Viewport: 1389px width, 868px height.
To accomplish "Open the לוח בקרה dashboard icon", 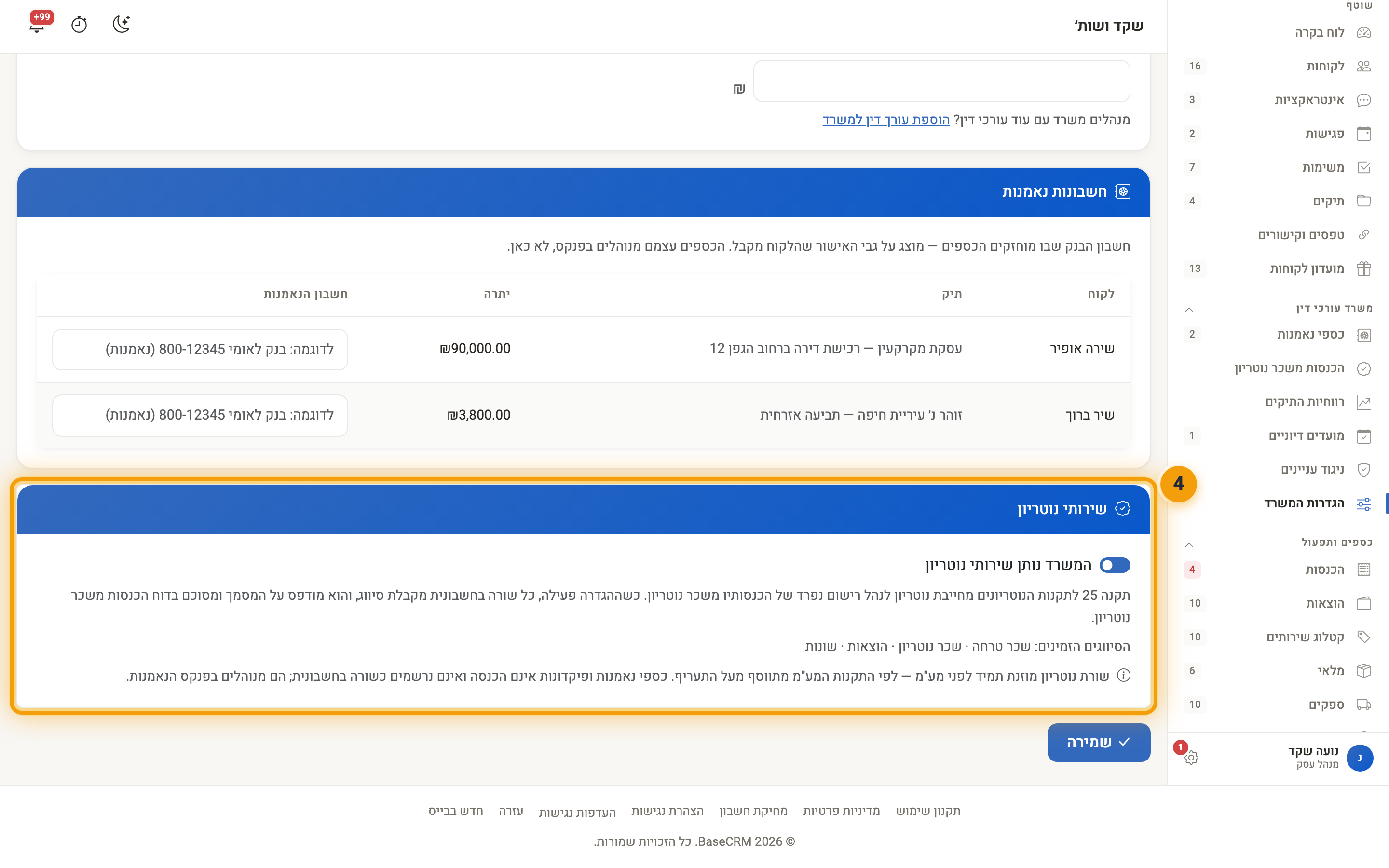I will [x=1364, y=33].
